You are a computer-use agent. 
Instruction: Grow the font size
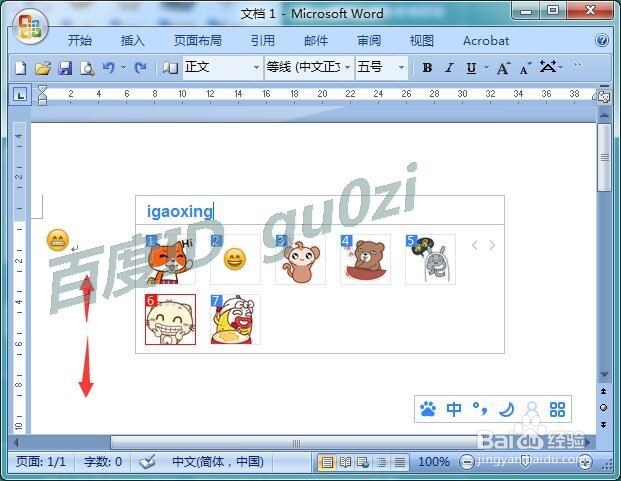point(503,68)
